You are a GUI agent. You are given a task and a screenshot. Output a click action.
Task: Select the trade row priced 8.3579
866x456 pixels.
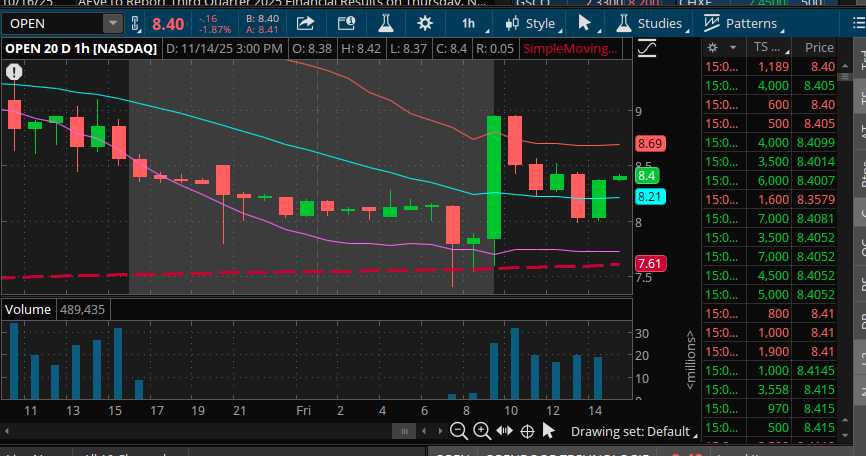[770, 200]
